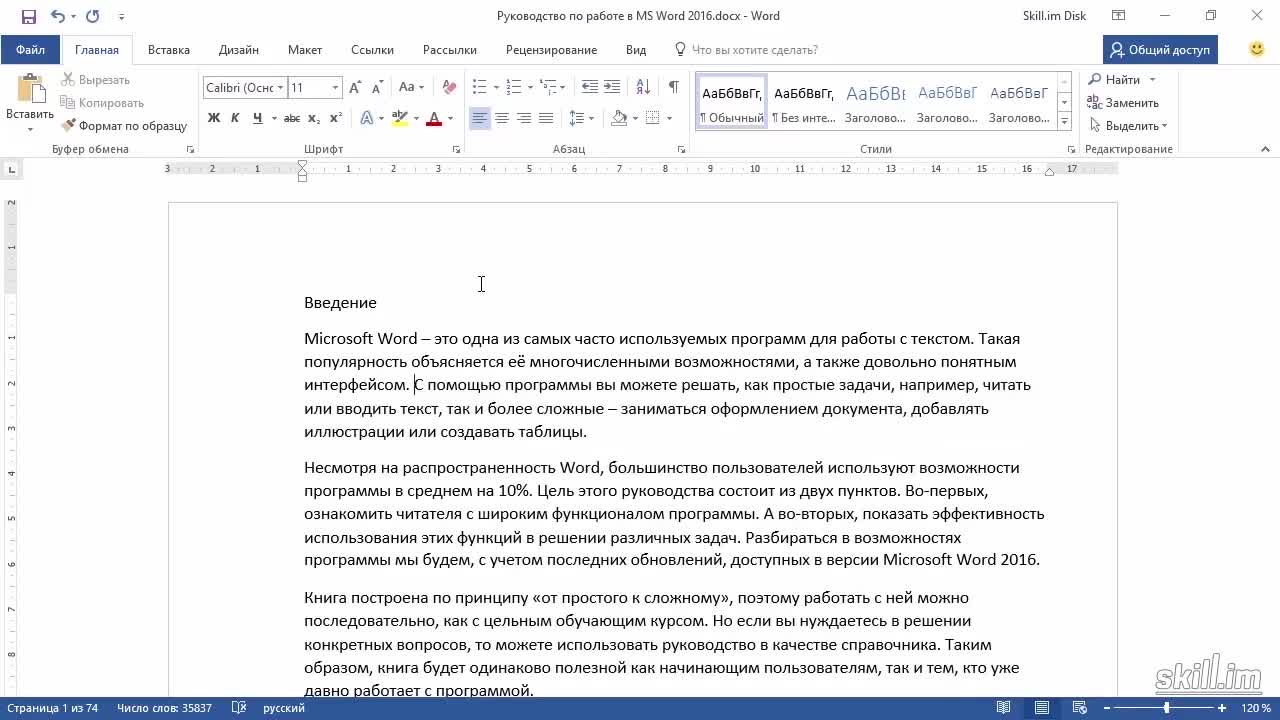Switch to the Ссылки tab

372,50
